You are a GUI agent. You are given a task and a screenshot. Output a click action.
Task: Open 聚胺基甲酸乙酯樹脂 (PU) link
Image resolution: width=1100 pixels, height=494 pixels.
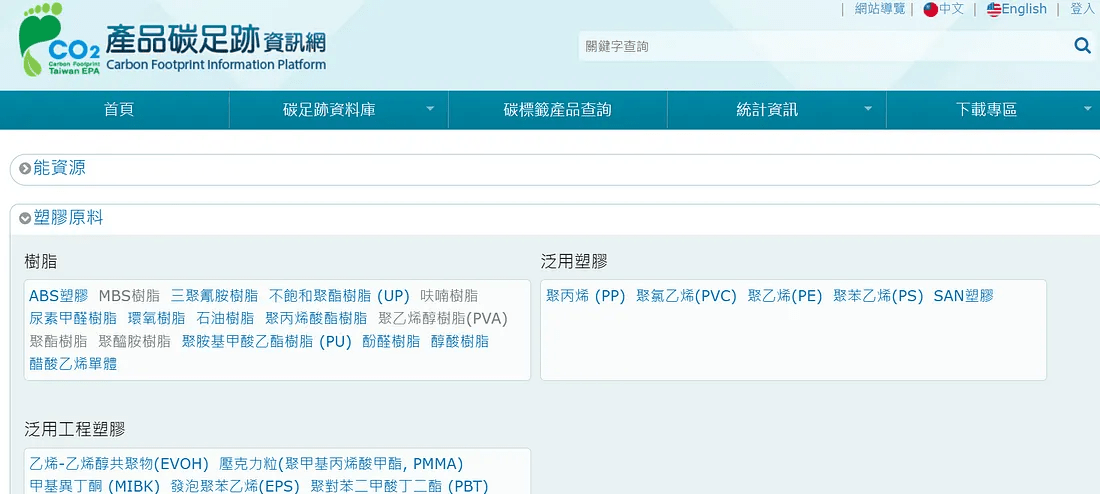(266, 342)
